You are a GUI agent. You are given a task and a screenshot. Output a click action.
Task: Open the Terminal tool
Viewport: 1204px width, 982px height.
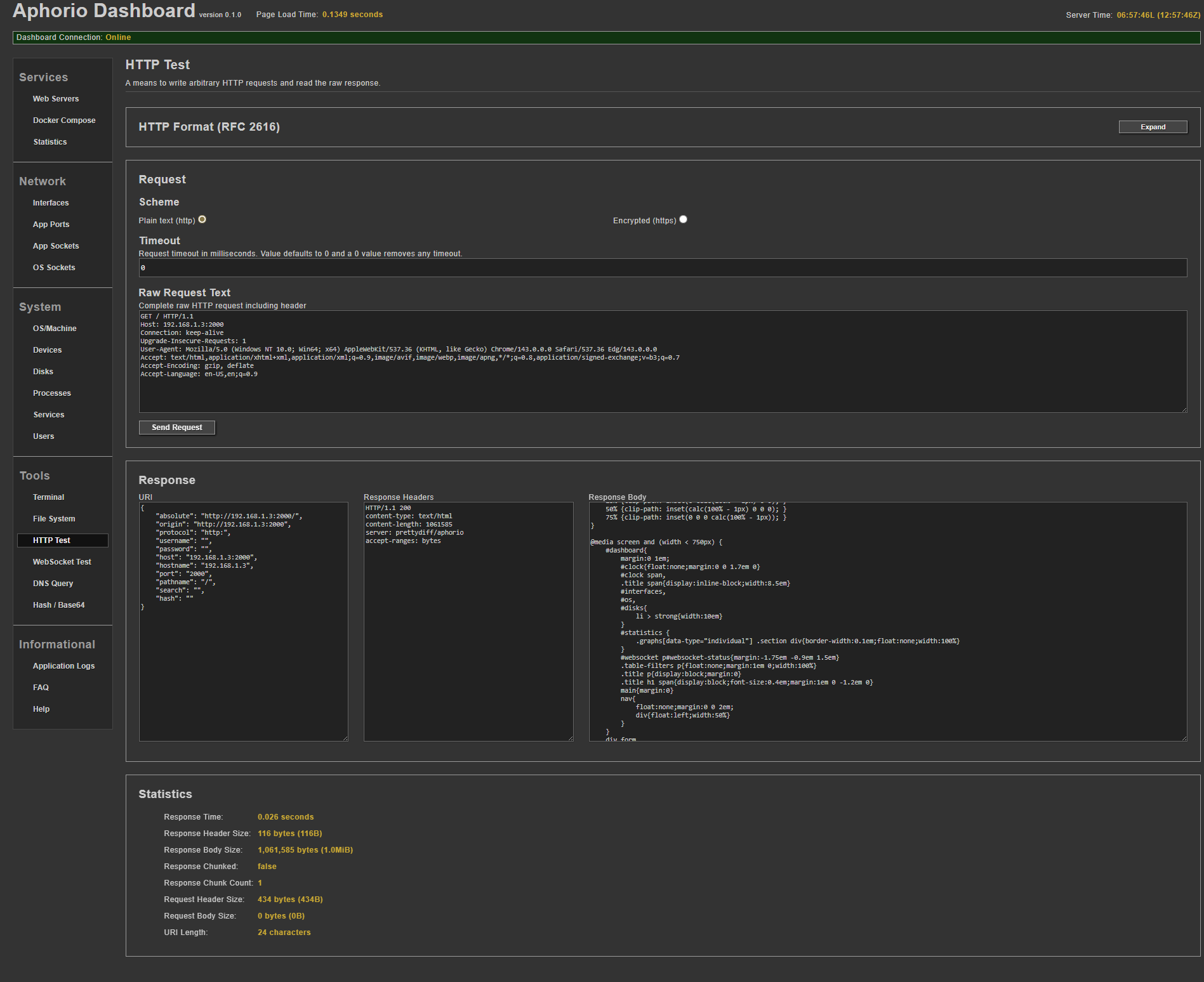click(48, 497)
